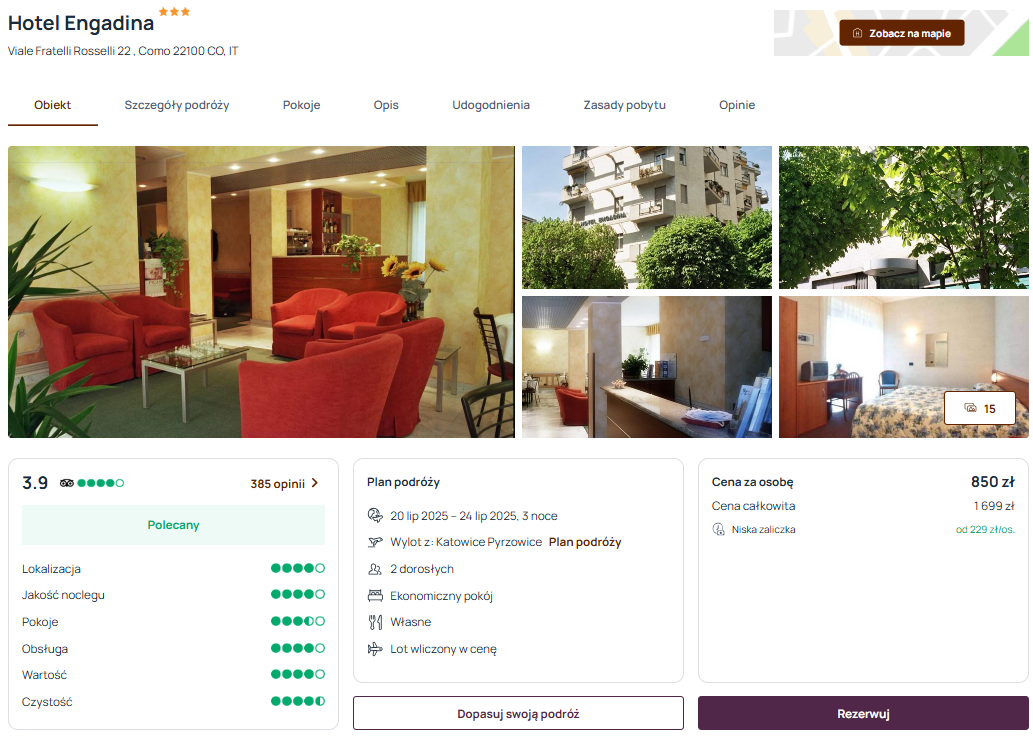Viewport: 1033px width, 737px height.
Task: Select the Zasady pobytu tab
Action: (x=625, y=105)
